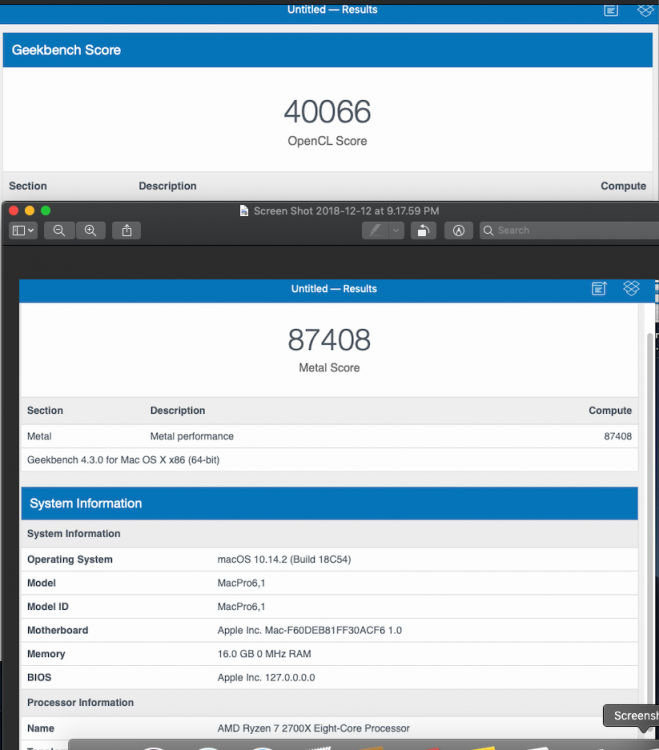
Task: Click the upload results icon in background Geekbench window
Action: [x=611, y=10]
